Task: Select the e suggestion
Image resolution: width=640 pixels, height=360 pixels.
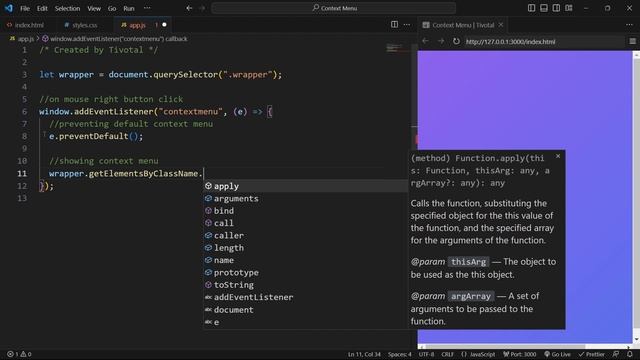Action: [305, 322]
